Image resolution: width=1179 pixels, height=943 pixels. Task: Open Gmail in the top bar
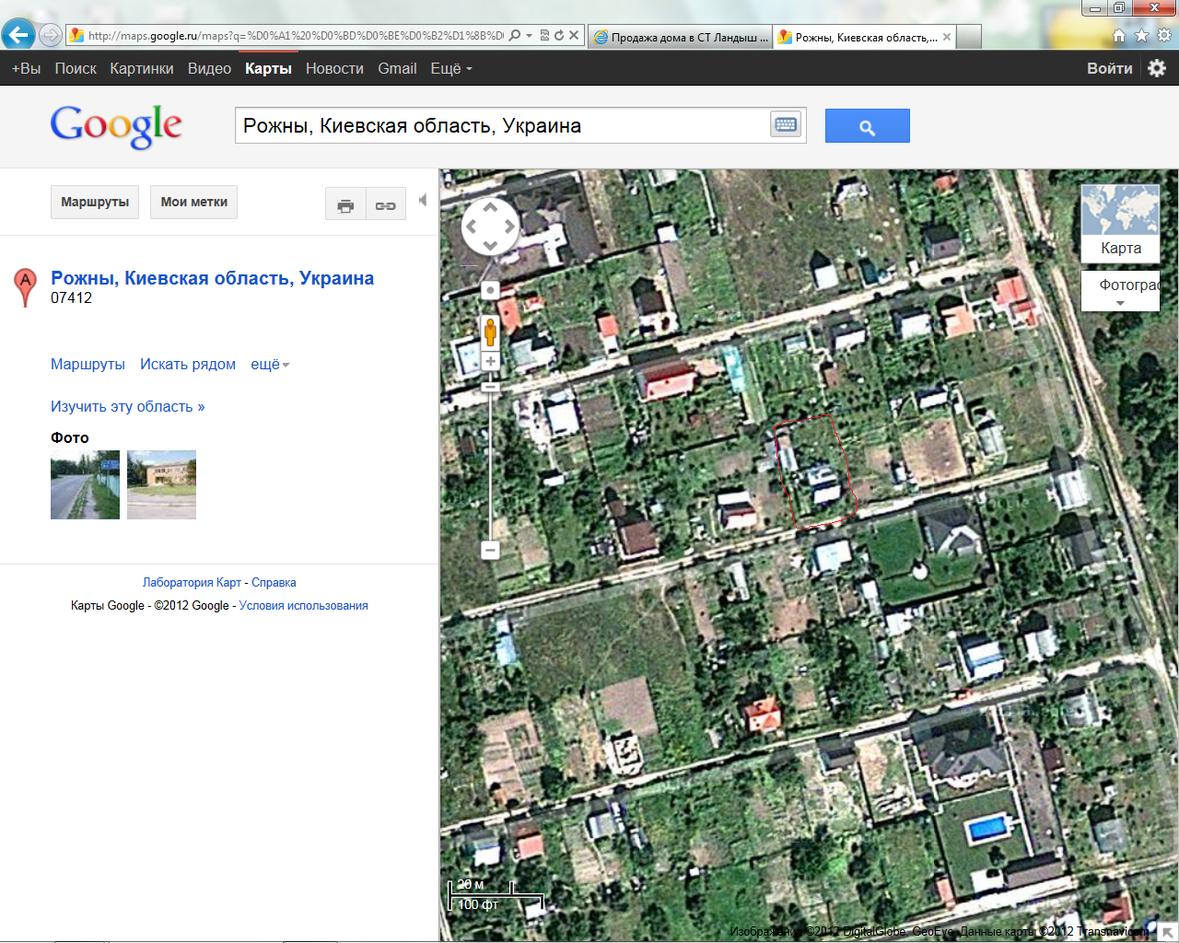[x=397, y=68]
